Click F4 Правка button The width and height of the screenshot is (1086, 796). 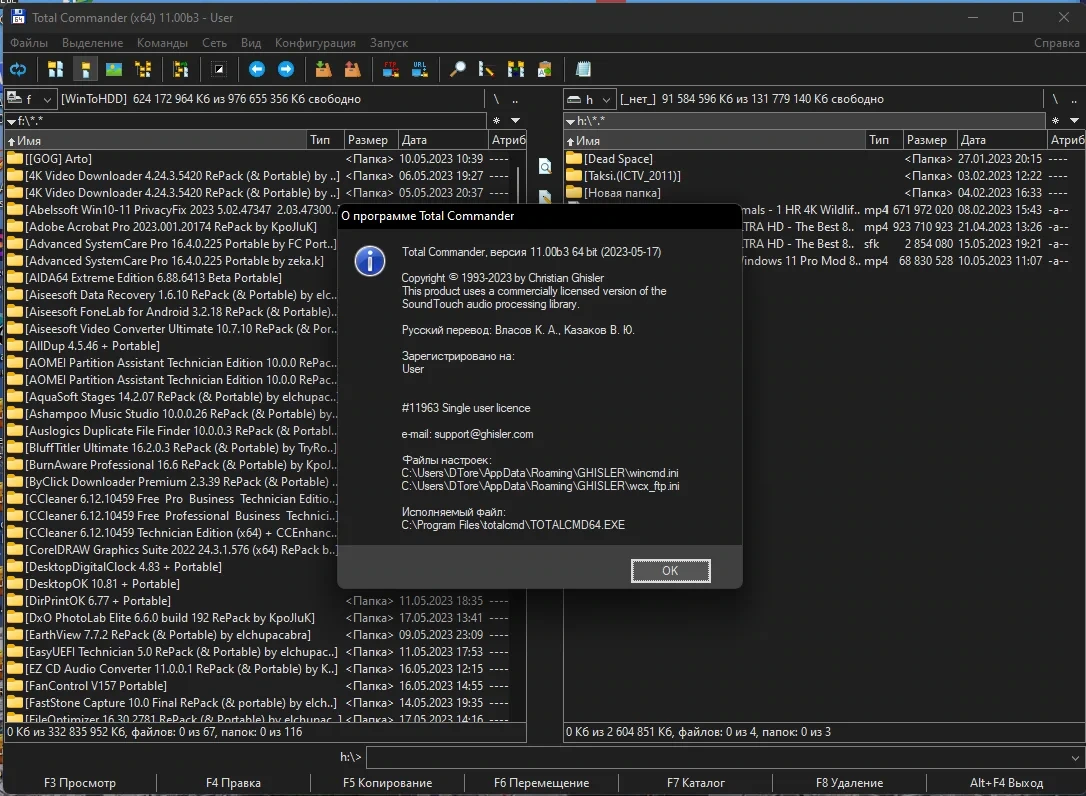click(233, 783)
